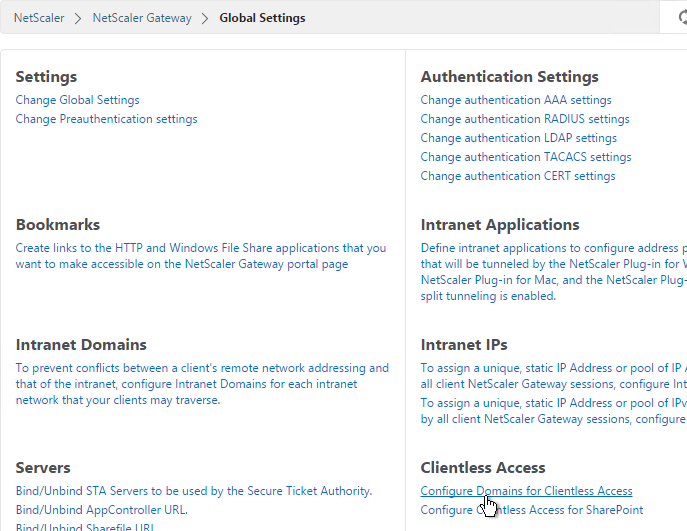Select the Global Settings breadcrumb title
Screen dimensions: 687x531
click(x=262, y=18)
